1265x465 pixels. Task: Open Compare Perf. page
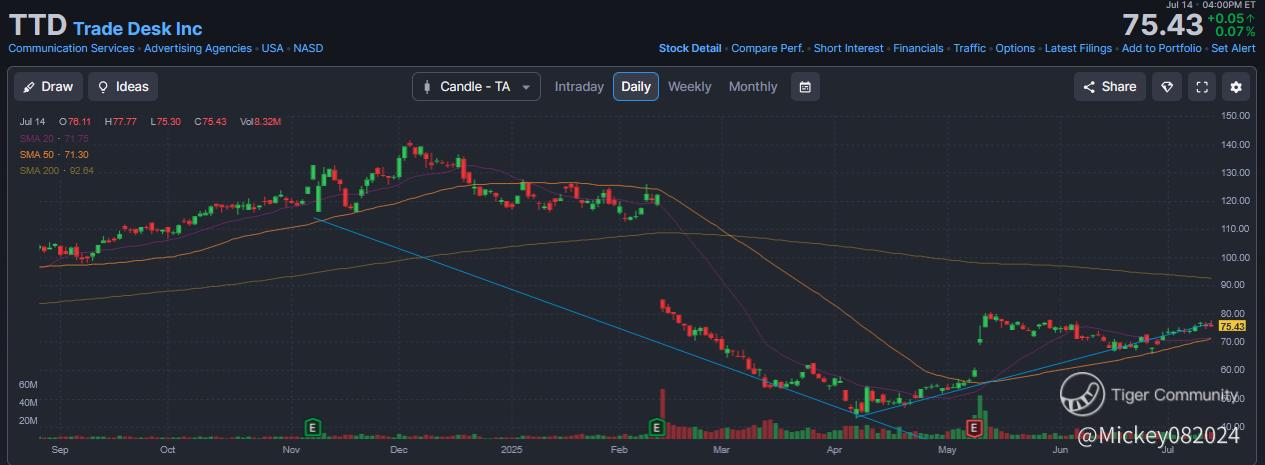pyautogui.click(x=767, y=48)
